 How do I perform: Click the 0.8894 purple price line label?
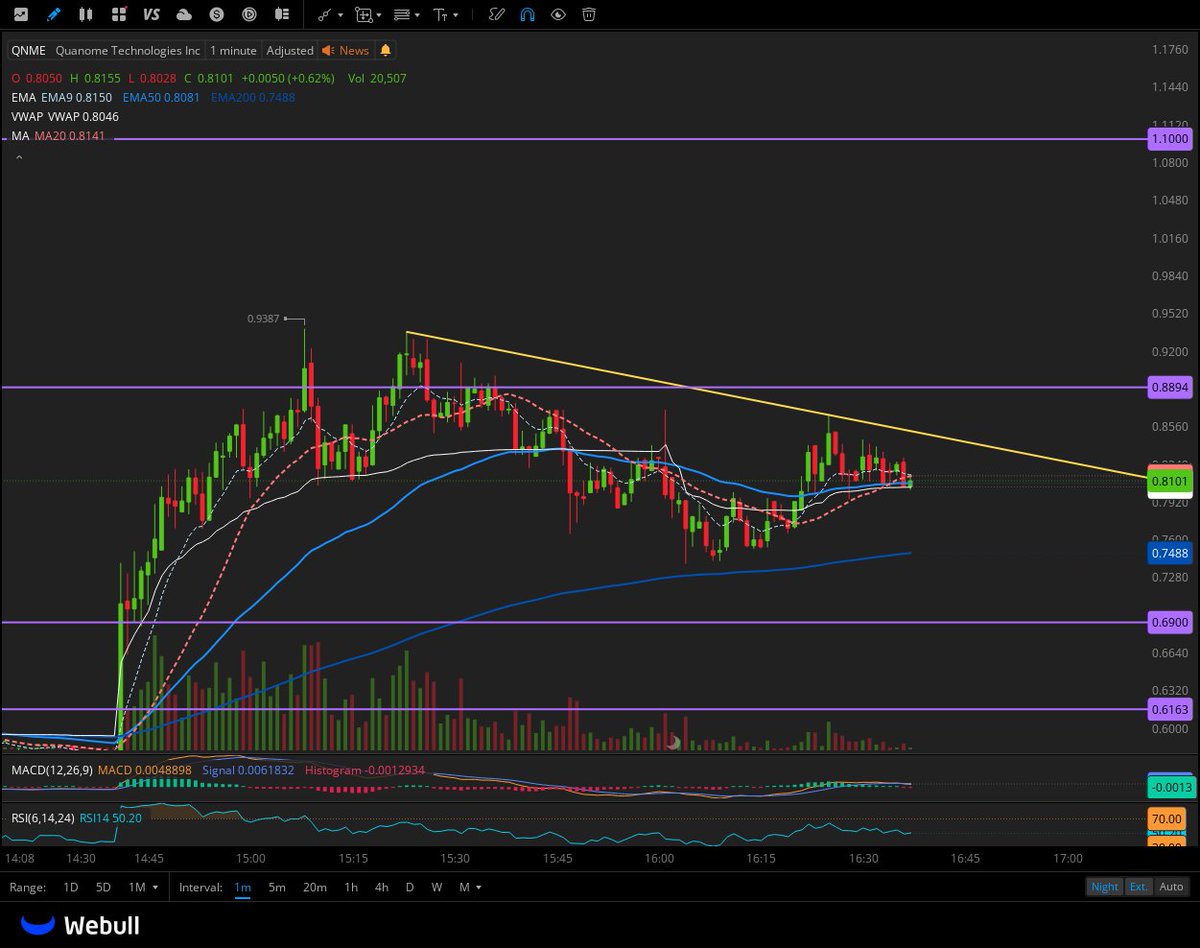tap(1169, 387)
